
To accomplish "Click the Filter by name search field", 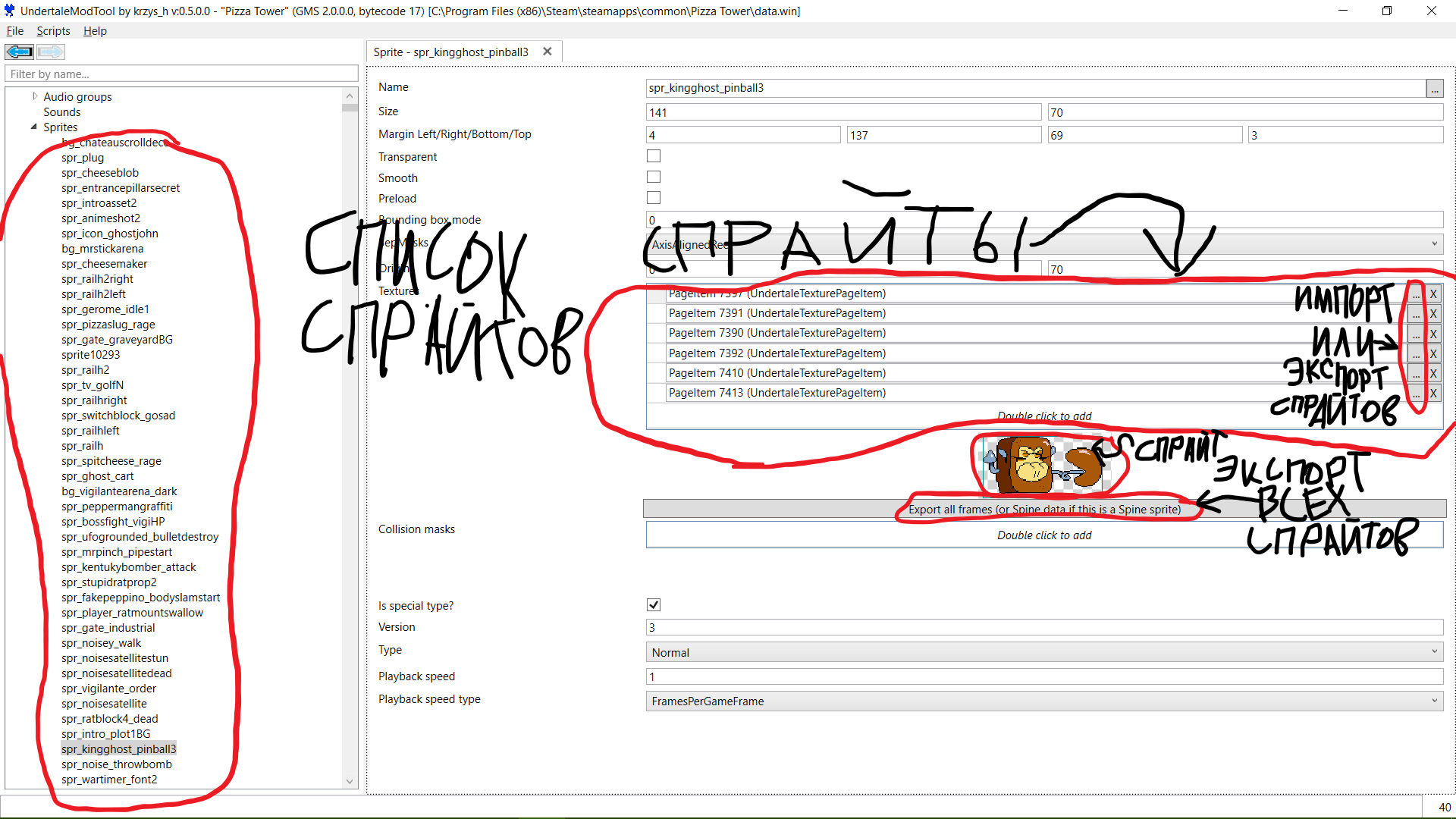I will (181, 74).
